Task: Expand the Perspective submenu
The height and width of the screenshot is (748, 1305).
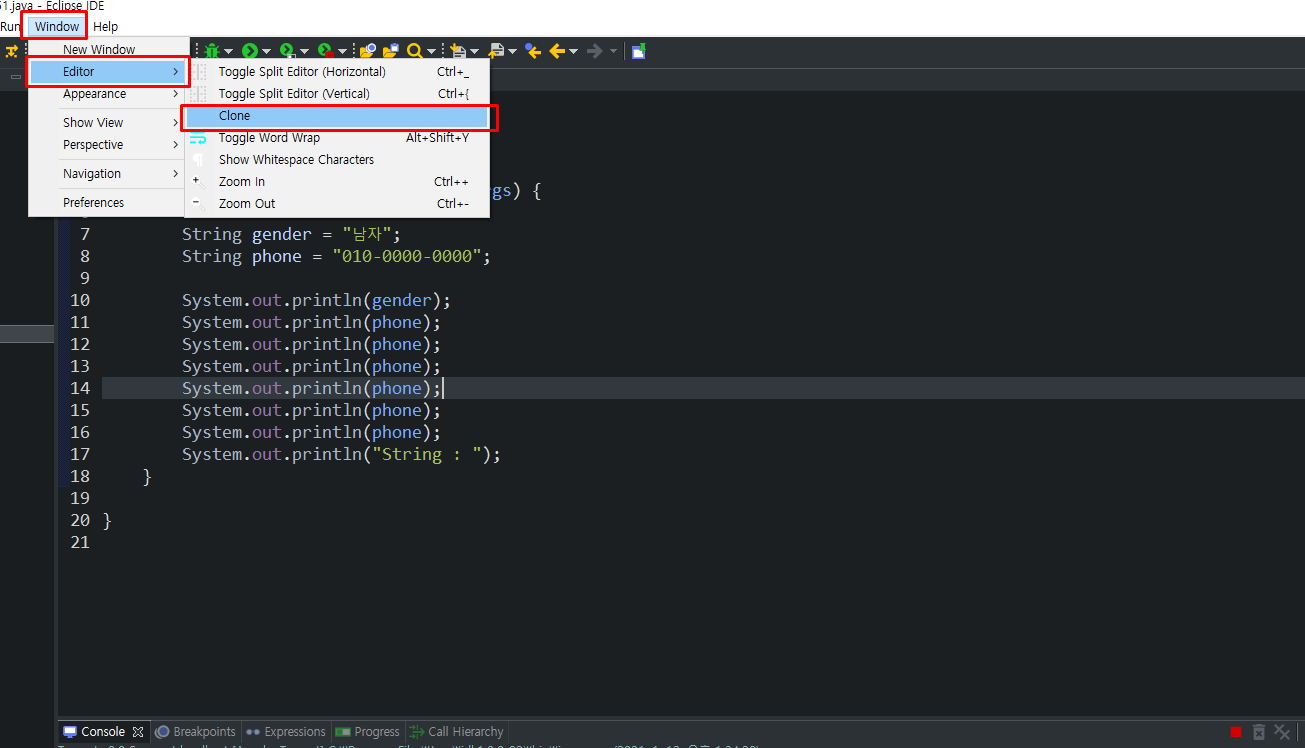Action: click(x=108, y=145)
